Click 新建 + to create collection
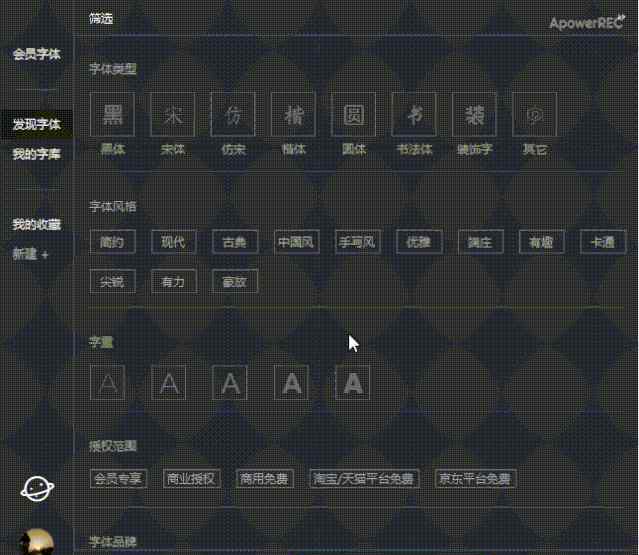639x555 pixels. (x=31, y=254)
